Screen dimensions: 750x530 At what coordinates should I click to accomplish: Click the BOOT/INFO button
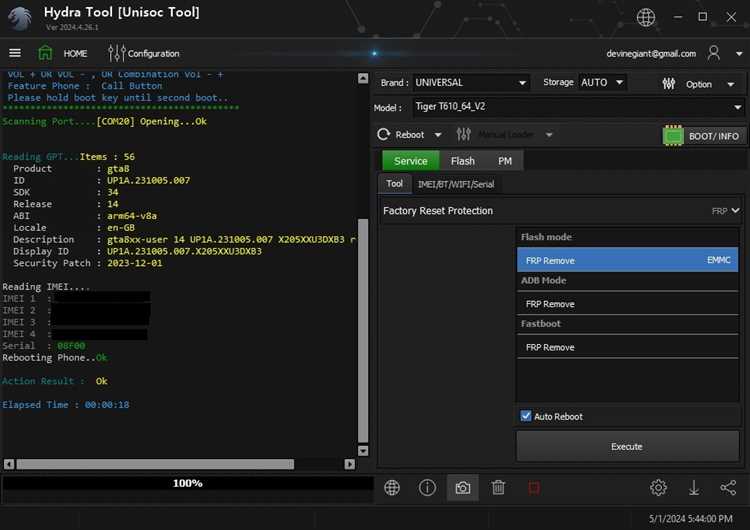[702, 136]
